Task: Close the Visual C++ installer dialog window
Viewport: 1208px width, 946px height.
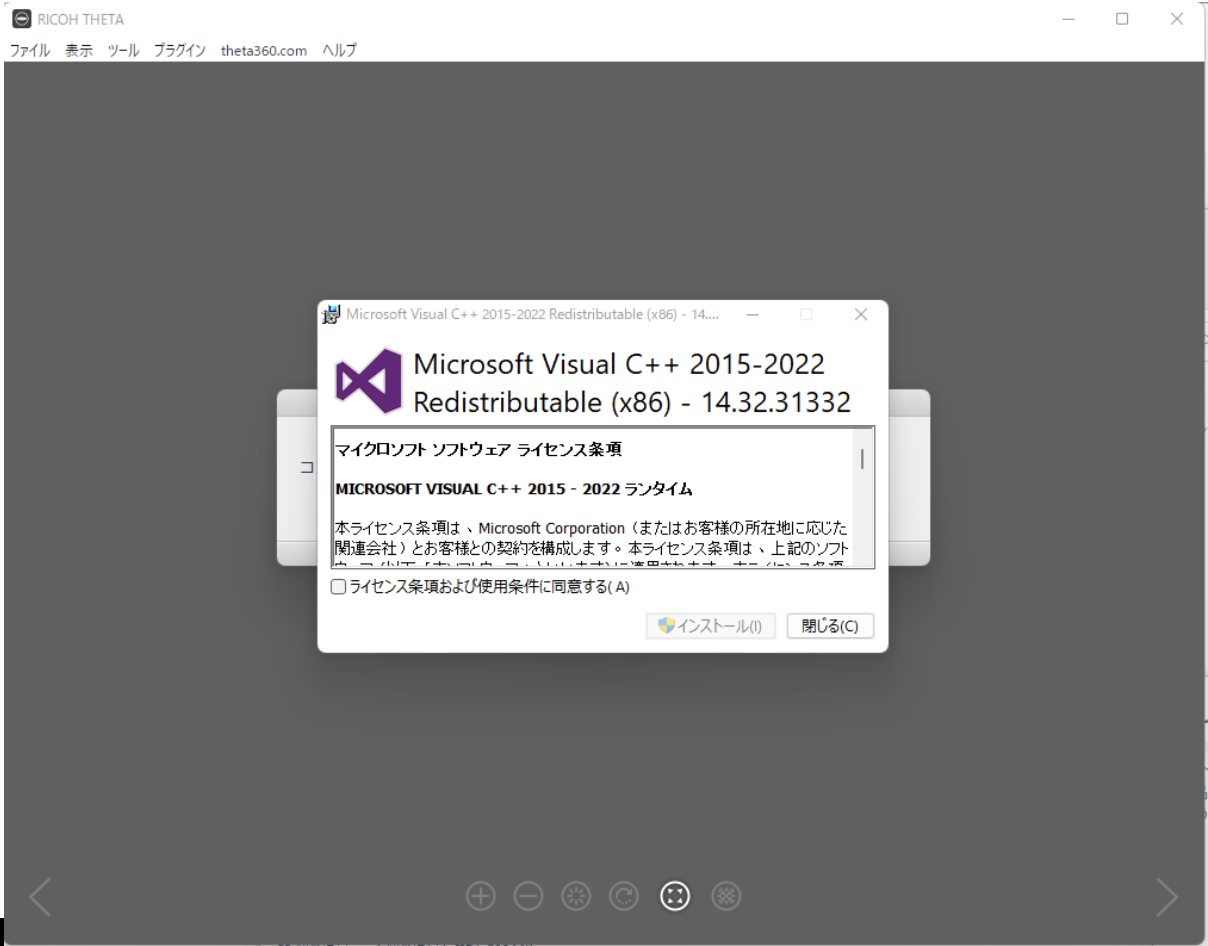Action: (x=861, y=314)
